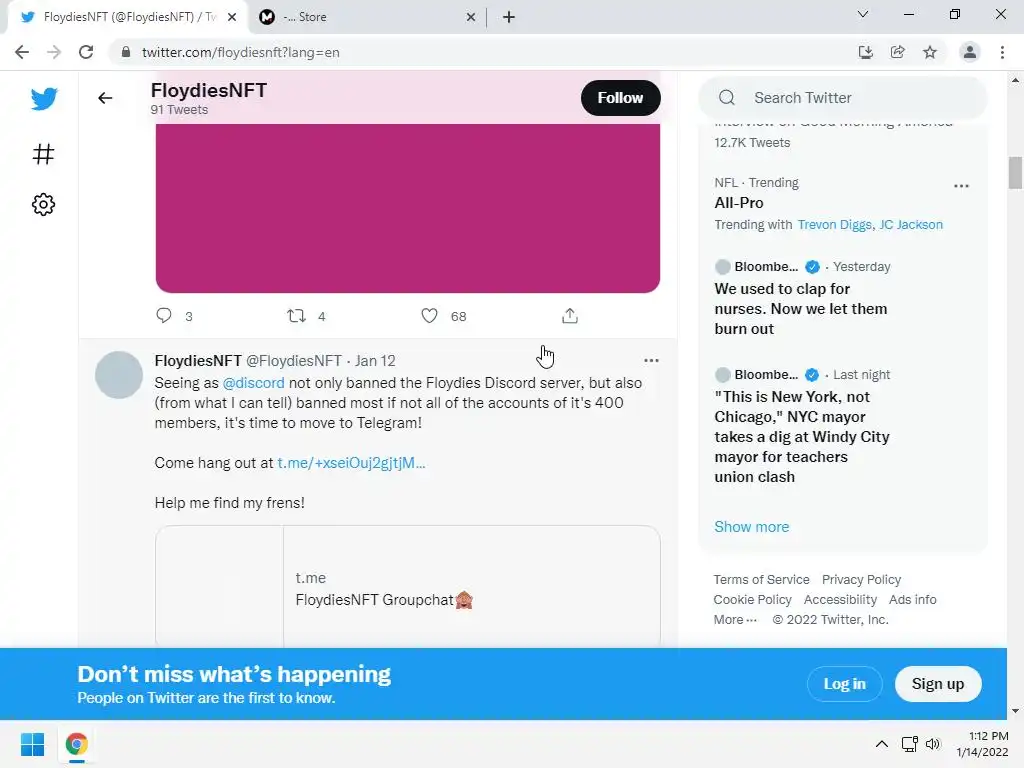The image size is (1024, 768).
Task: Open Ads info link
Action: coord(912,600)
